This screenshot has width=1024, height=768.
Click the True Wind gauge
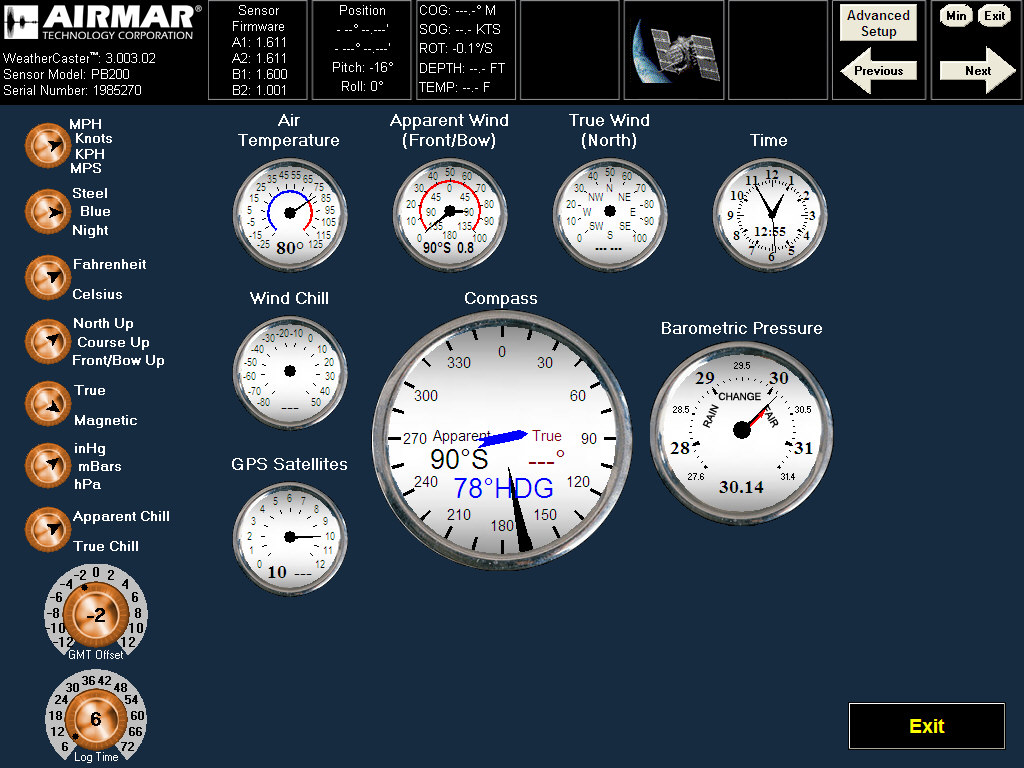[x=609, y=212]
